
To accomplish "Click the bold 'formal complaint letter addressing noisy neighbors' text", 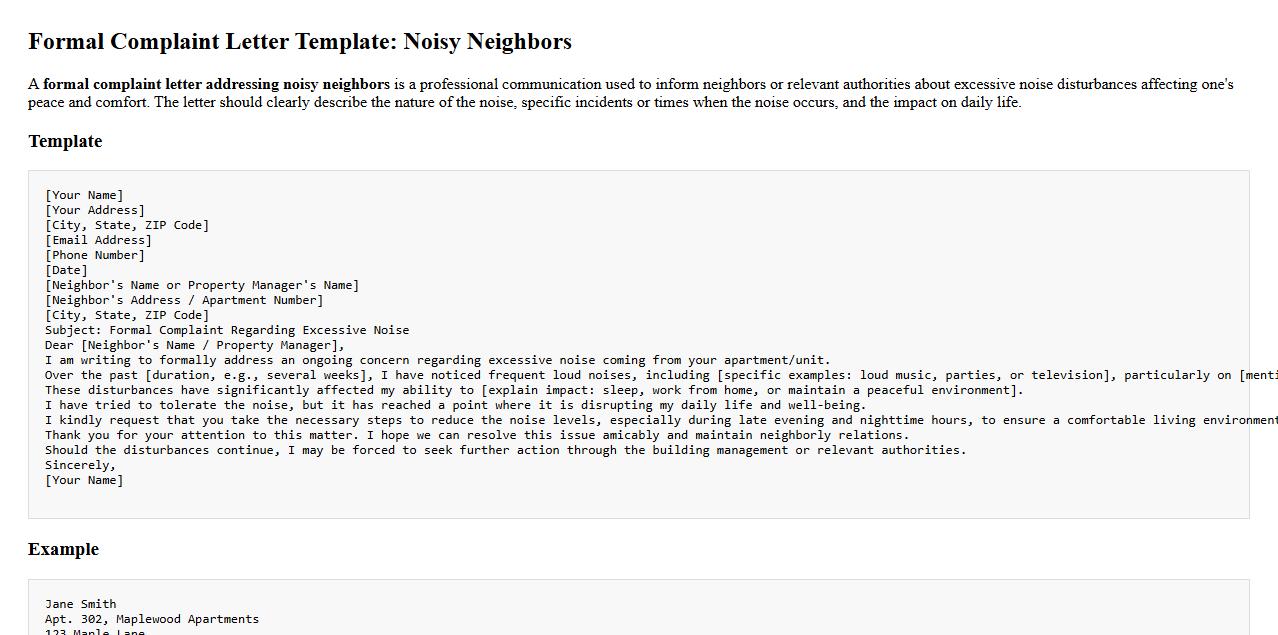I will [x=216, y=84].
